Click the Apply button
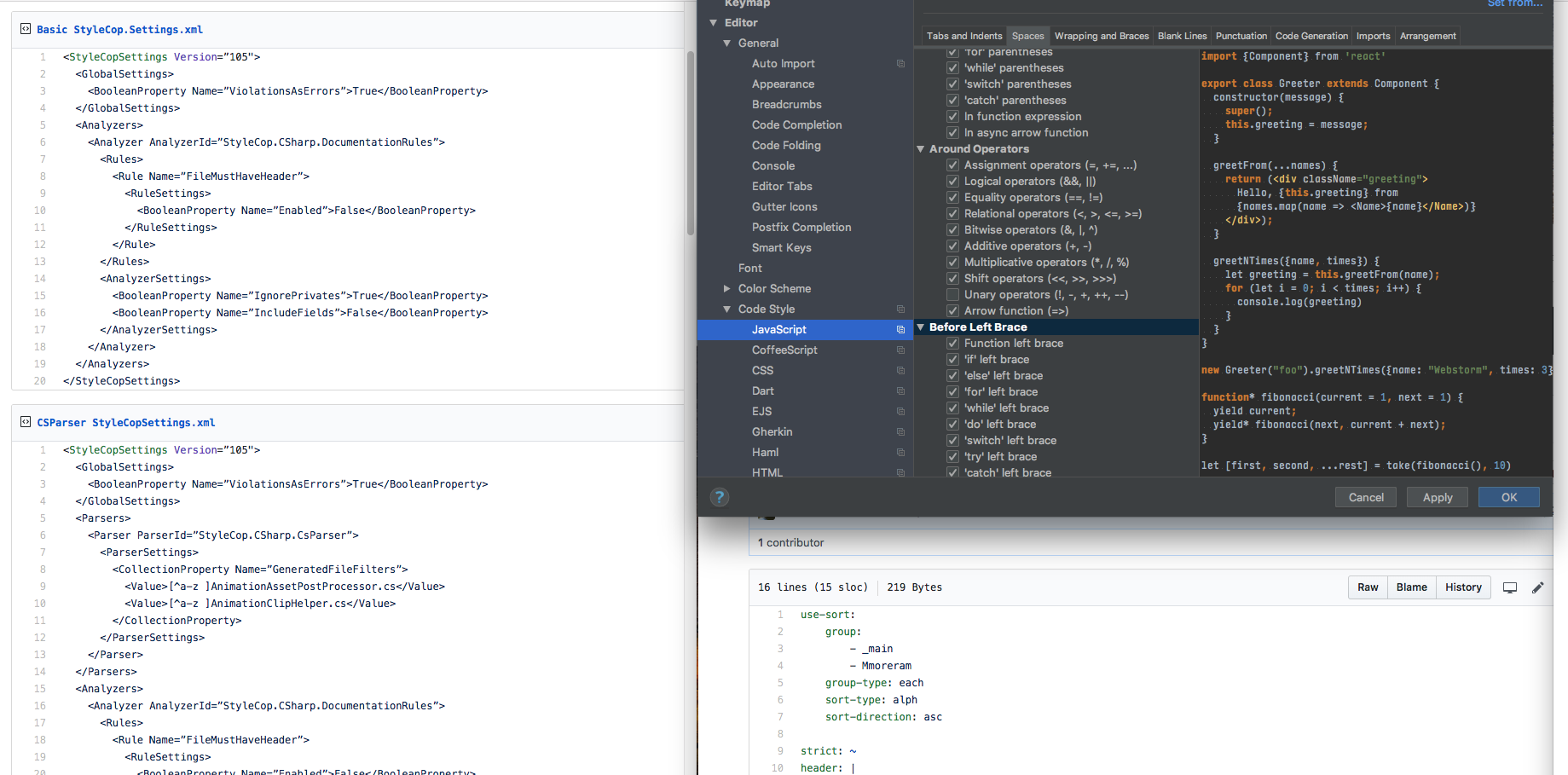Image resolution: width=1568 pixels, height=775 pixels. [1438, 497]
